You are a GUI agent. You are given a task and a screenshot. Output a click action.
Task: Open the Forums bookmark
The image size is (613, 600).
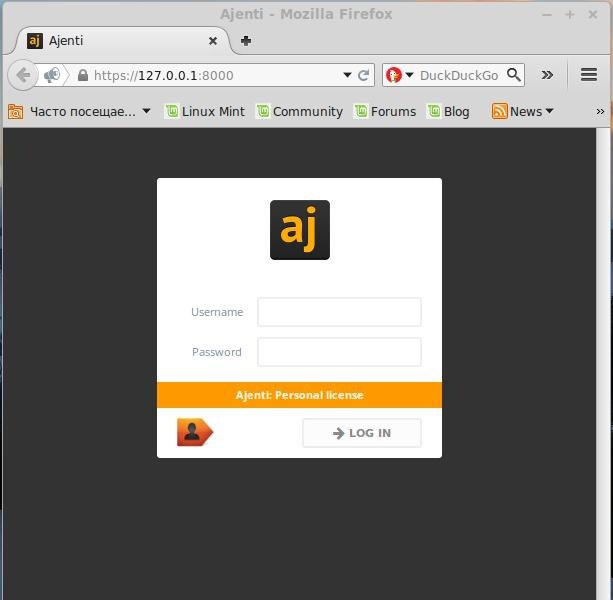385,111
